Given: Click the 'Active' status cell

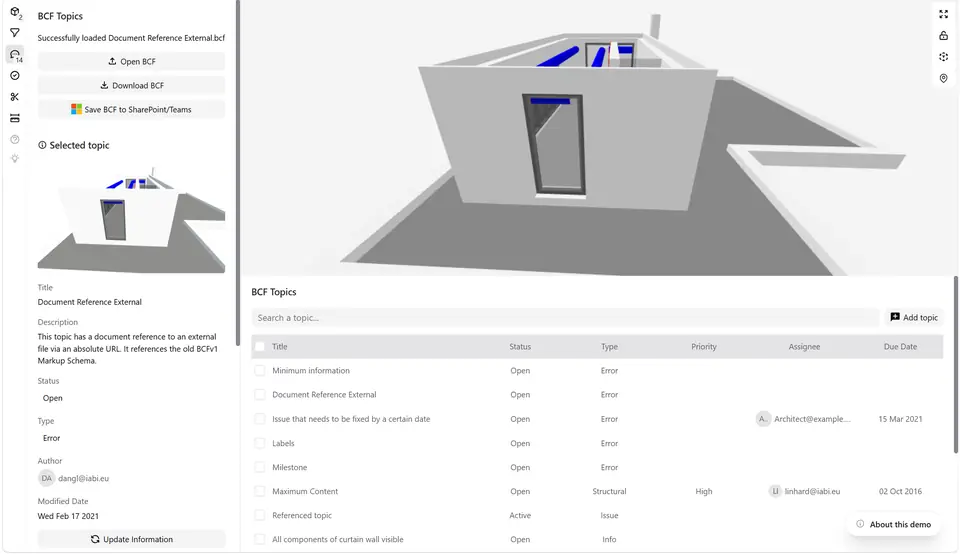Looking at the screenshot, I should (x=520, y=515).
